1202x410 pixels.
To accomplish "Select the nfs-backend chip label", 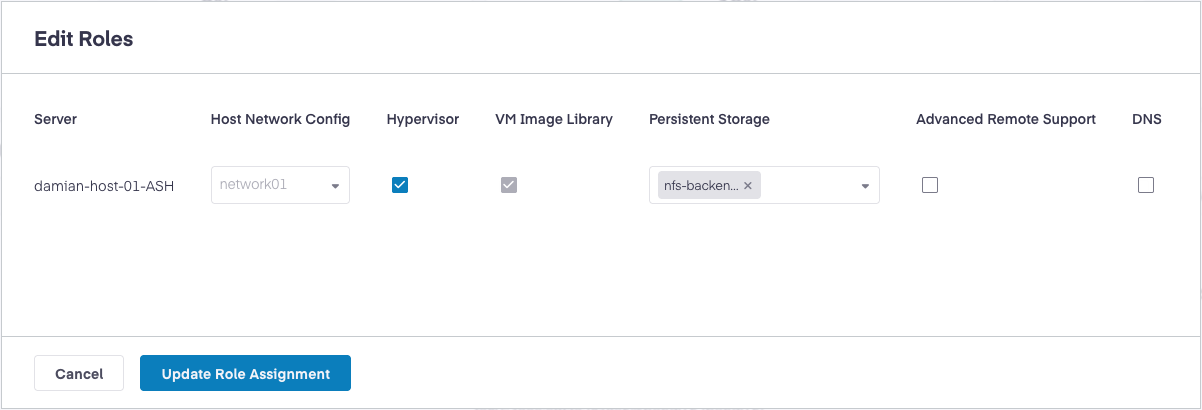I will coord(701,185).
